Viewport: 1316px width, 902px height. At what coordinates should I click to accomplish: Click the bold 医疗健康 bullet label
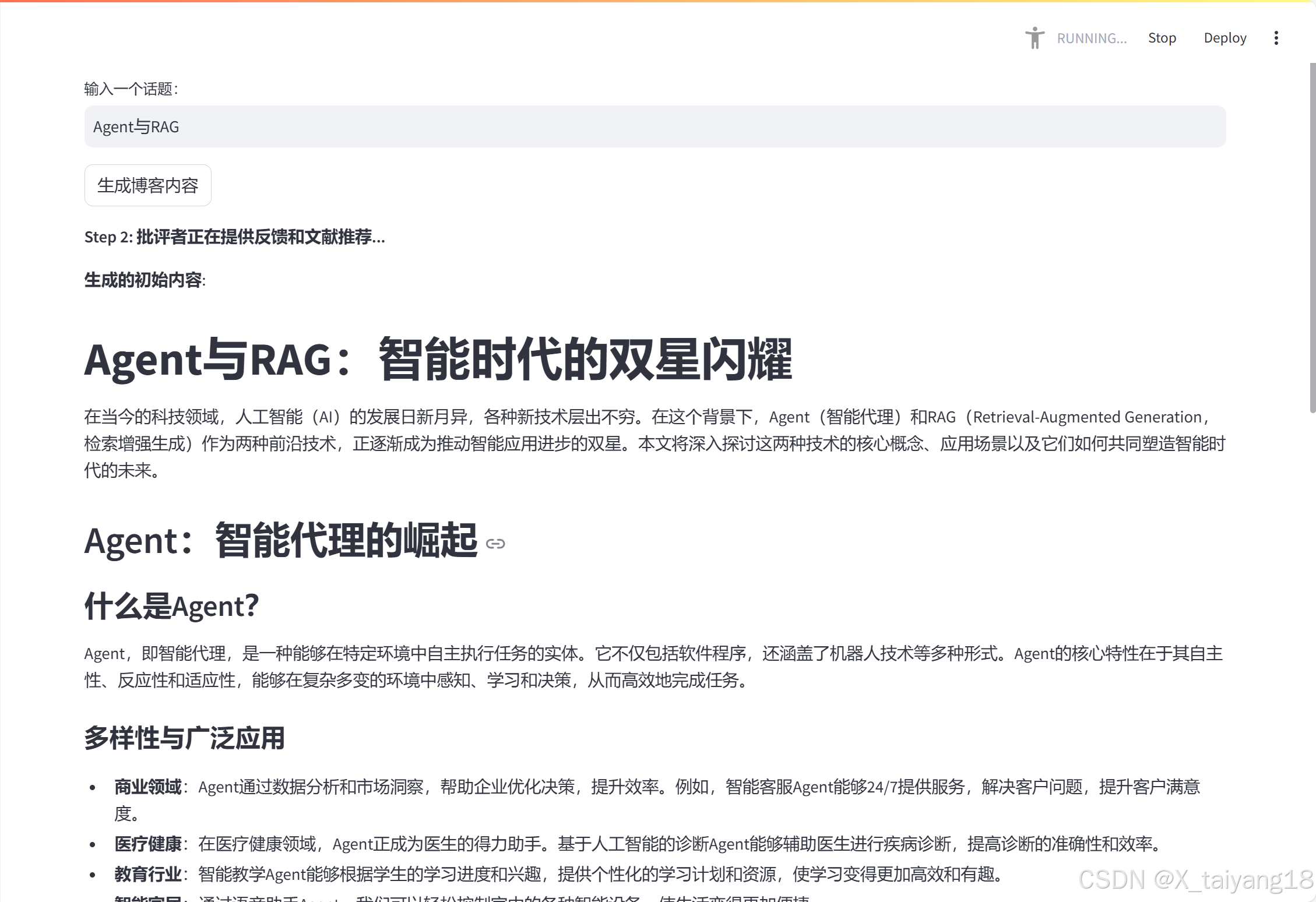click(147, 844)
